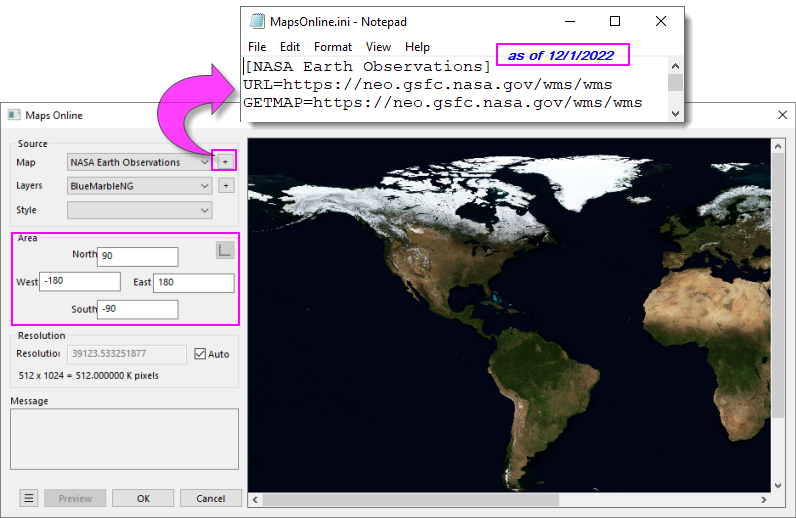Viewport: 796px width, 518px height.
Task: Maximize the Notepad window
Action: (615, 21)
